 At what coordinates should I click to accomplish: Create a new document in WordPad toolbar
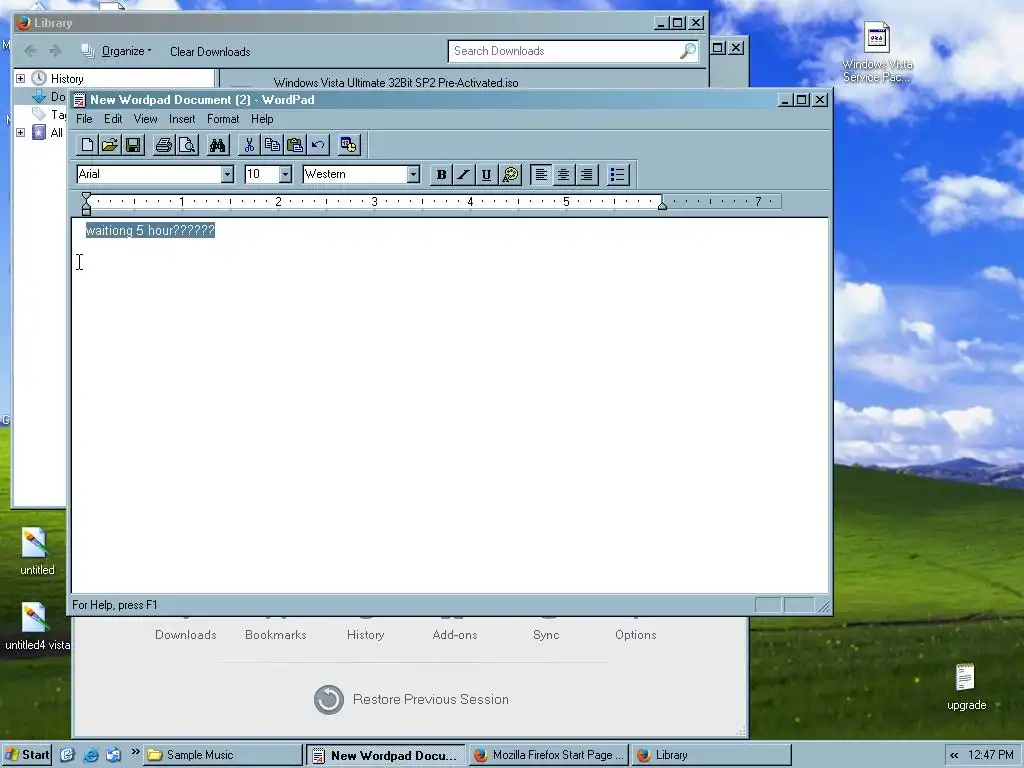(x=87, y=145)
